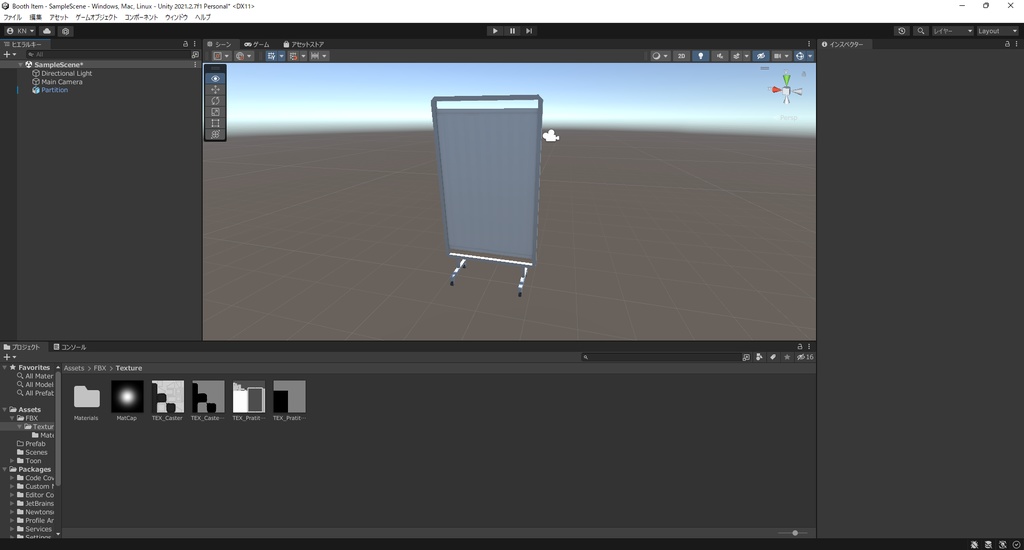
Task: Go to FBX in breadcrumb path
Action: [99, 368]
